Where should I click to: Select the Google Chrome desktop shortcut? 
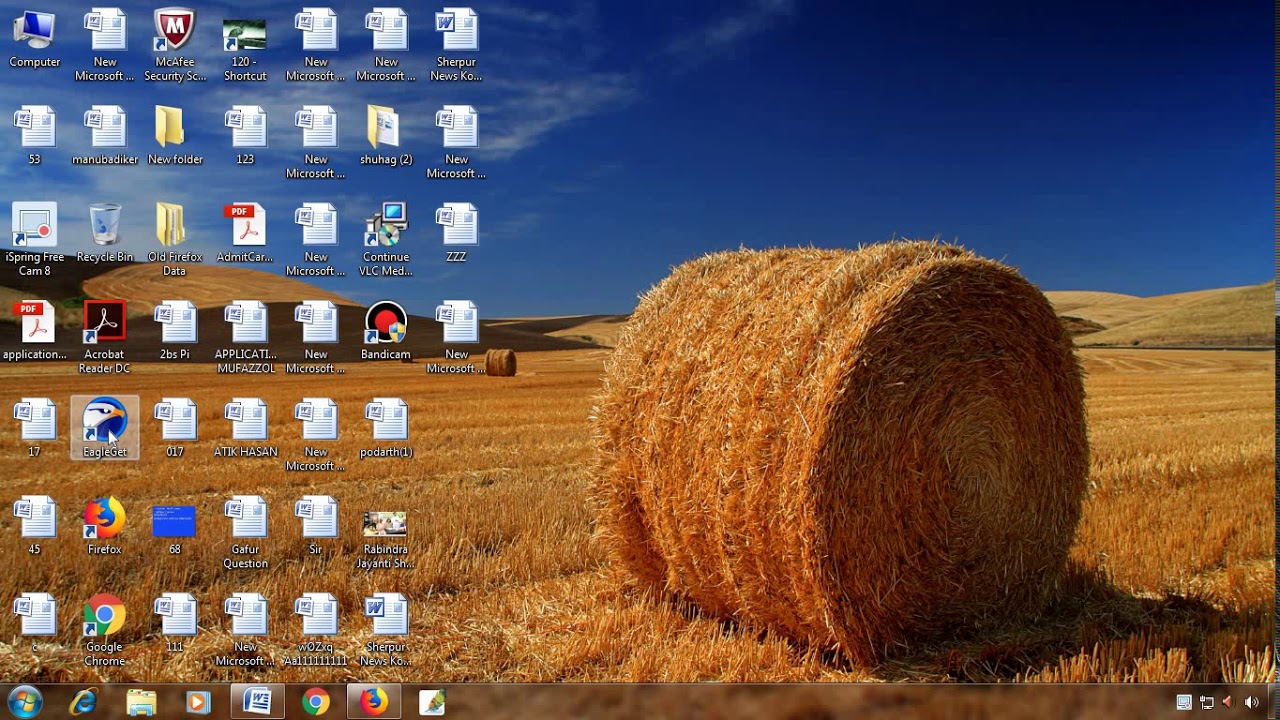pos(105,618)
